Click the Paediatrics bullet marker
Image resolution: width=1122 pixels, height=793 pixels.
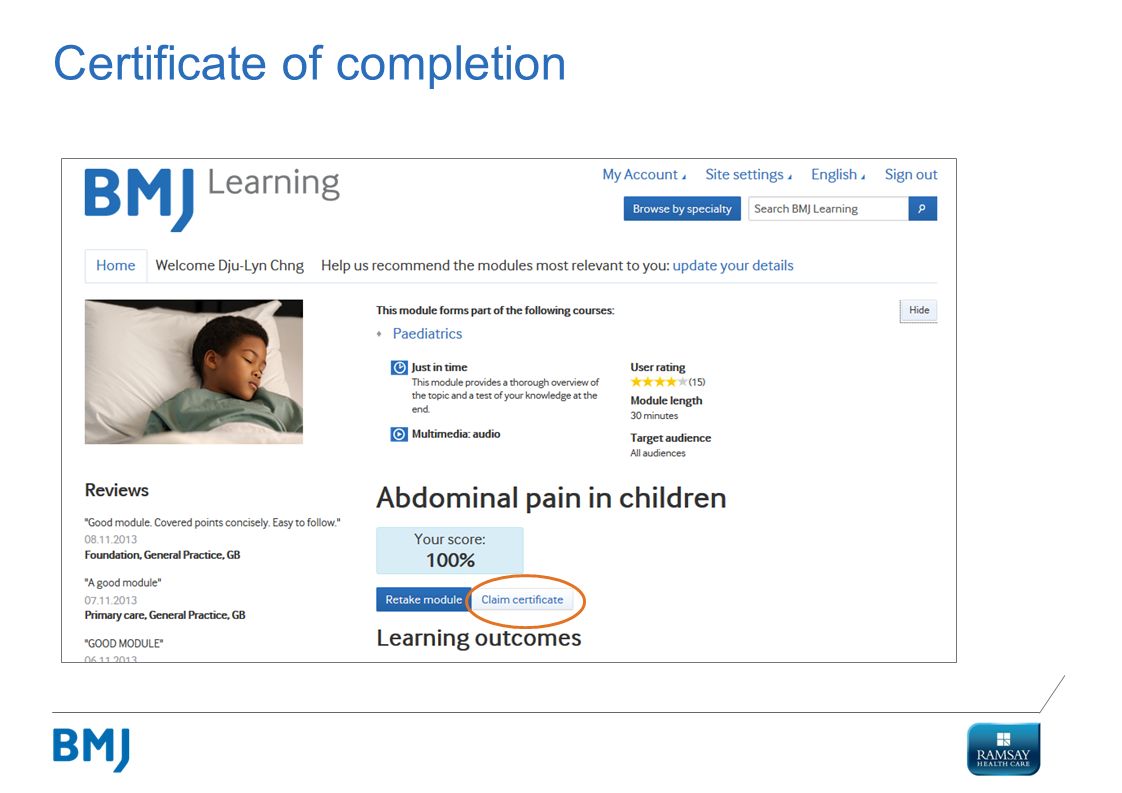point(379,334)
